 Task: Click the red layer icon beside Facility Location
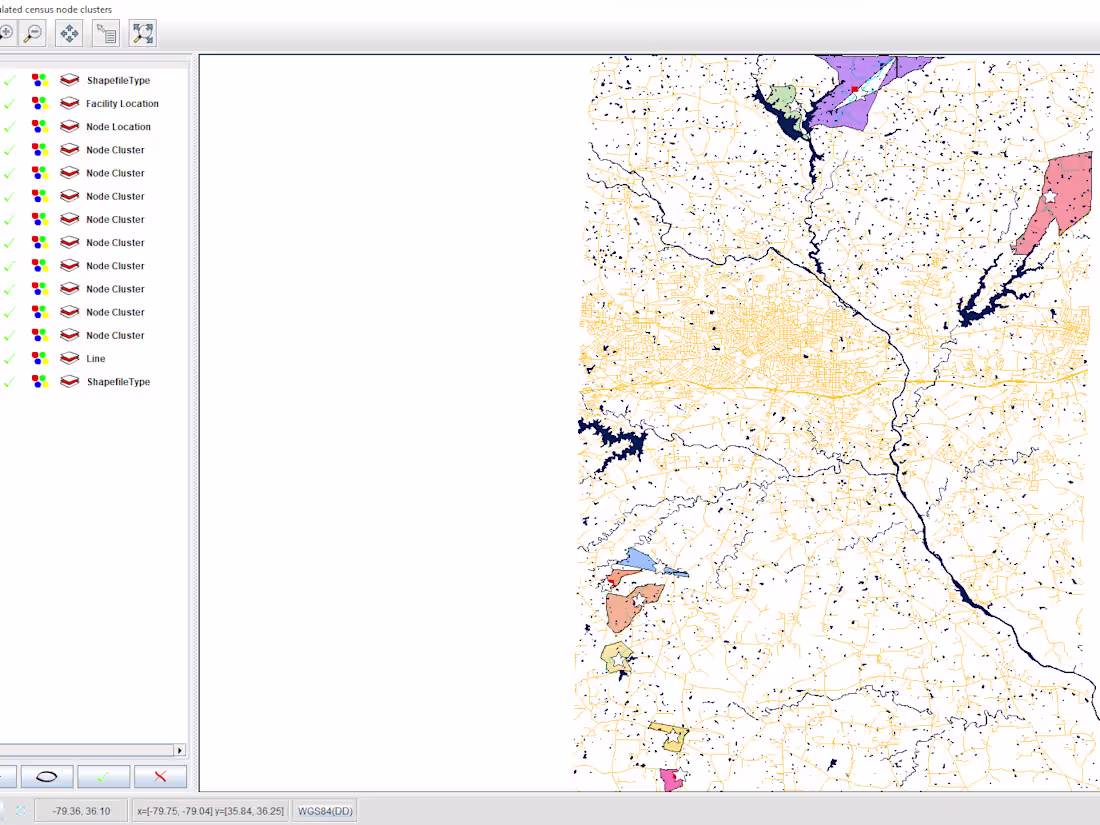[68, 102]
